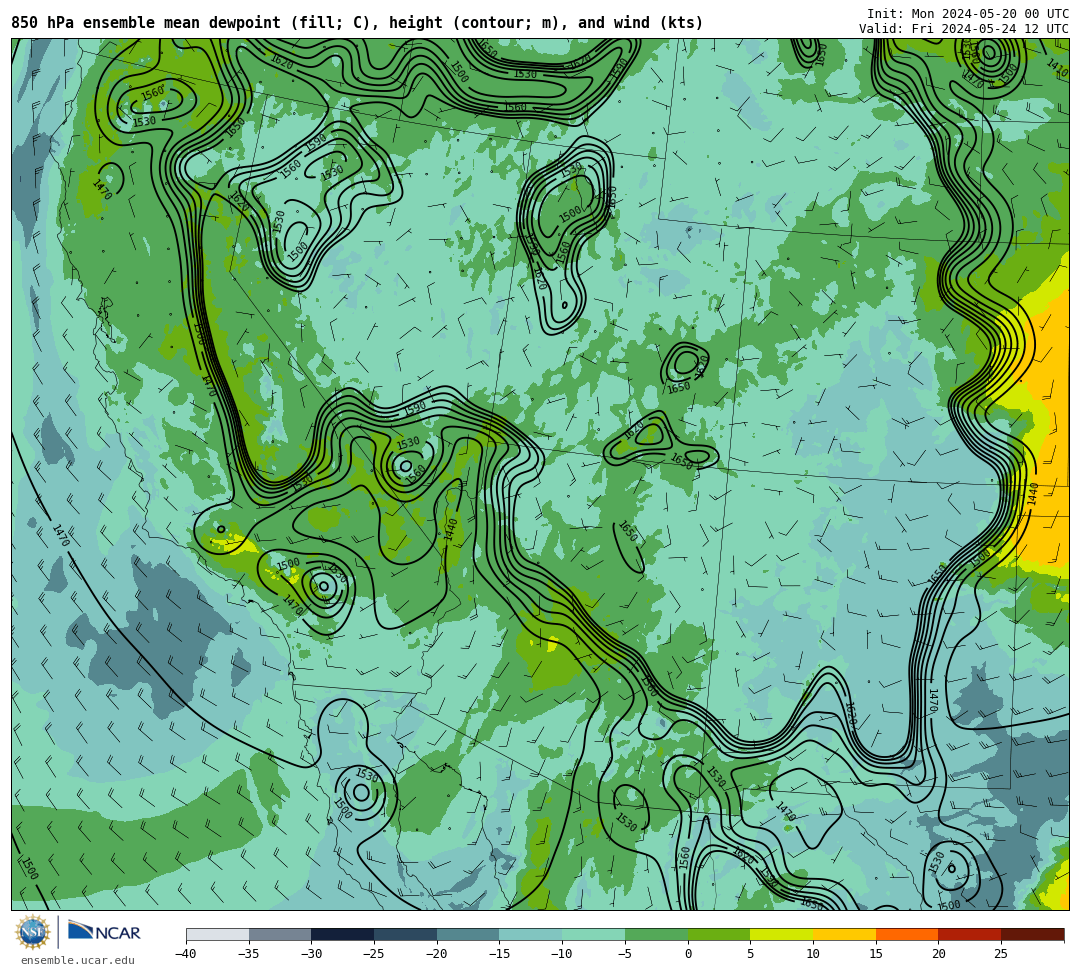Click the -5 to 0 green colorbar swatch
Screen dimensions: 1080x973
(x=656, y=934)
